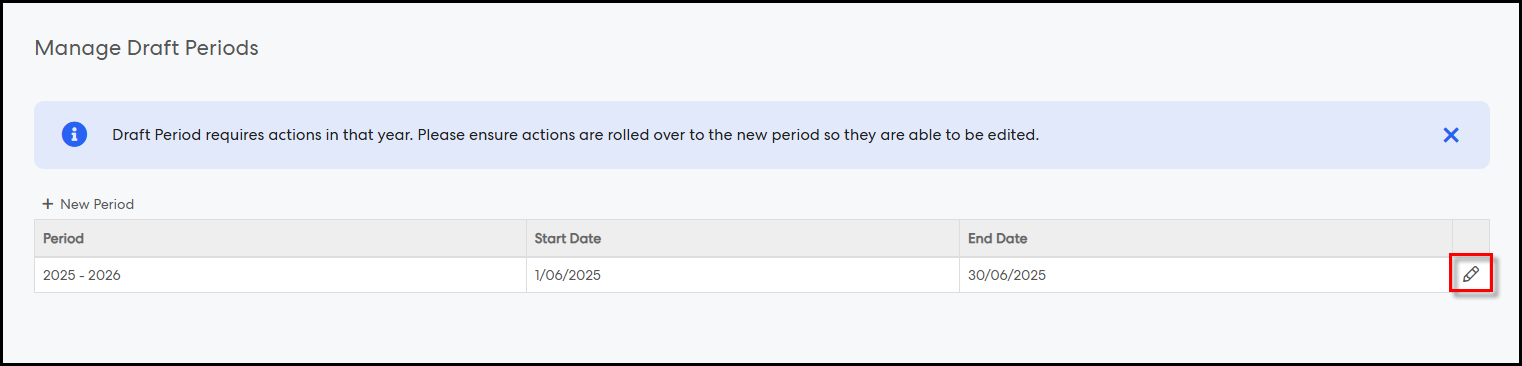Click the blue info circle icon
The height and width of the screenshot is (366, 1522).
point(74,135)
